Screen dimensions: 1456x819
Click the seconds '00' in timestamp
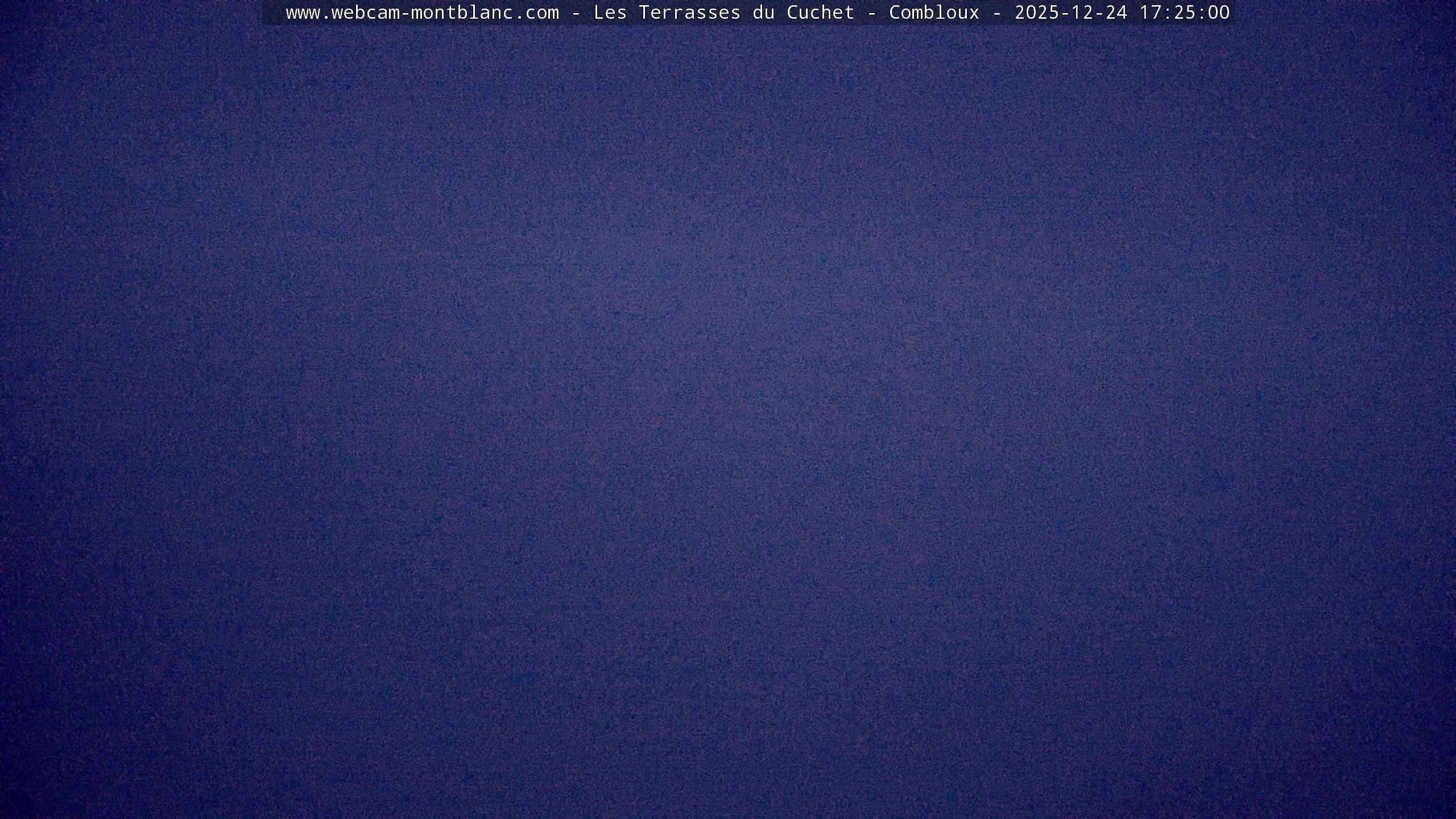1218,13
